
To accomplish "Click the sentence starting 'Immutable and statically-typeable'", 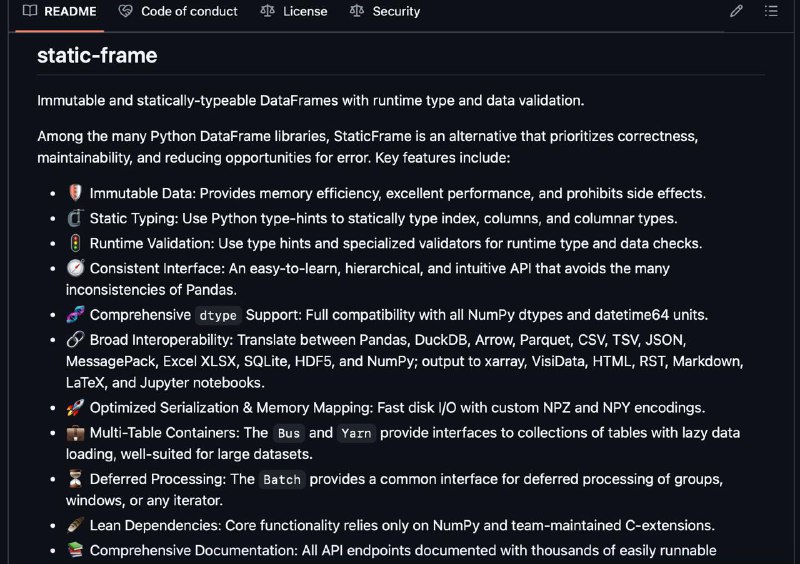I will click(x=311, y=101).
